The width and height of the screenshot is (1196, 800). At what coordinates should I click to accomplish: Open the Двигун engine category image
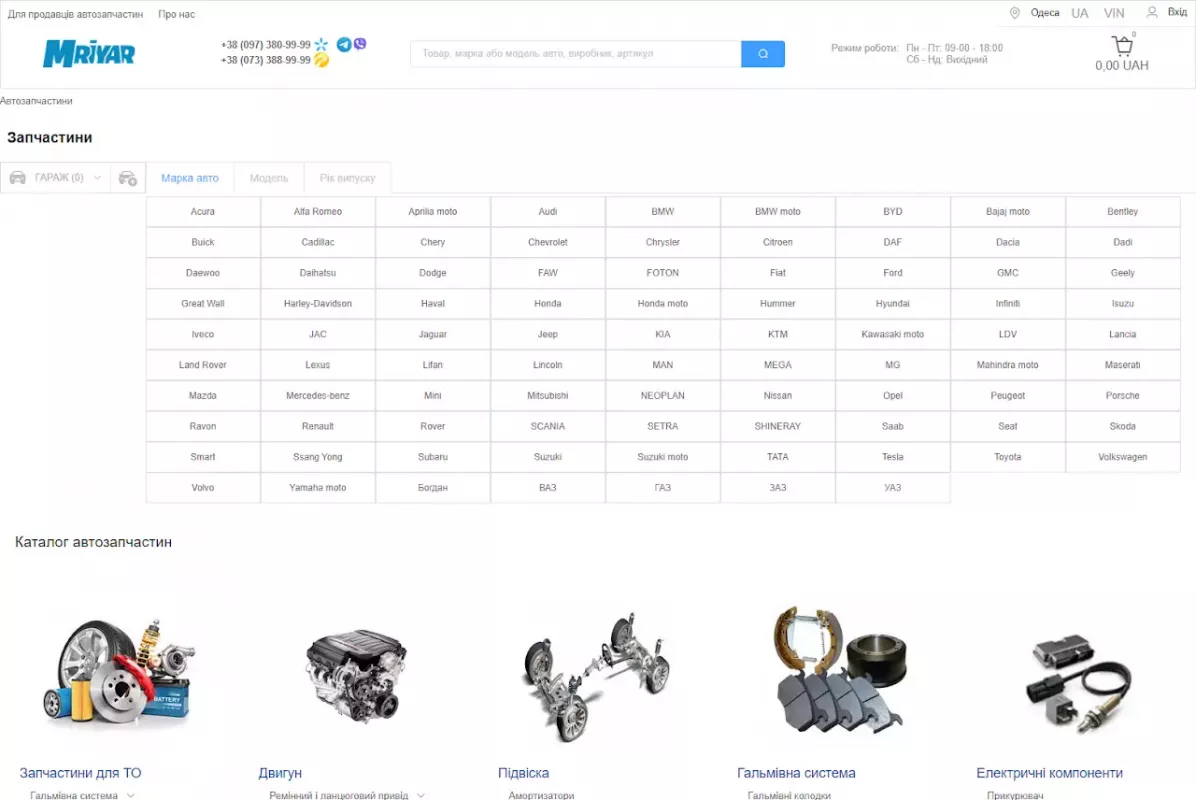(x=357, y=670)
